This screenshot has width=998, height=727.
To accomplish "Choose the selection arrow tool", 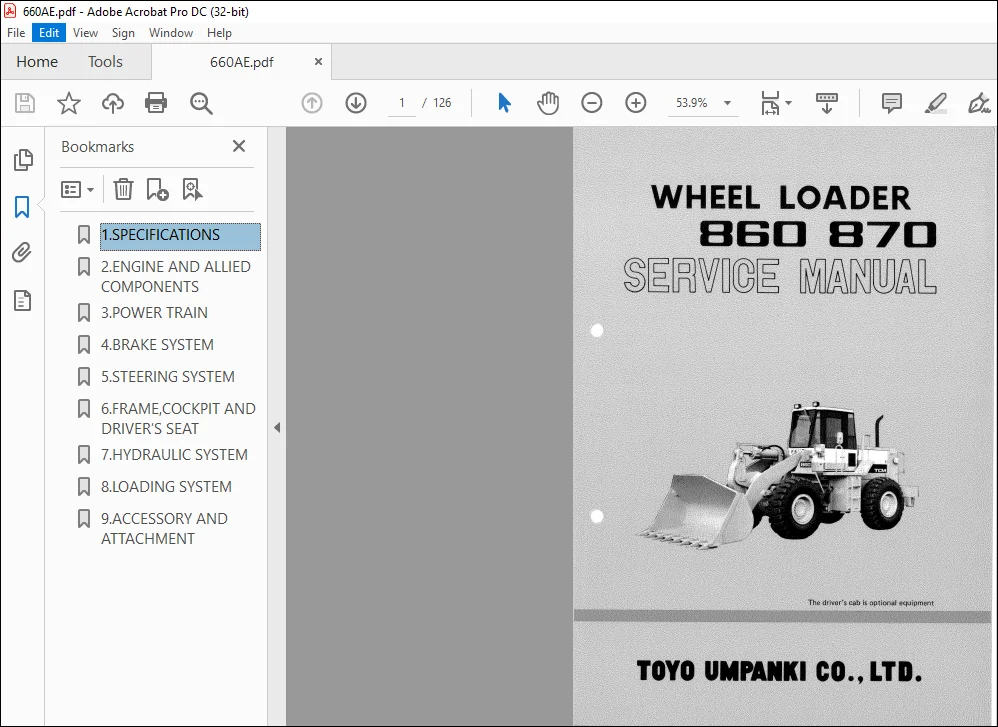I will point(504,103).
